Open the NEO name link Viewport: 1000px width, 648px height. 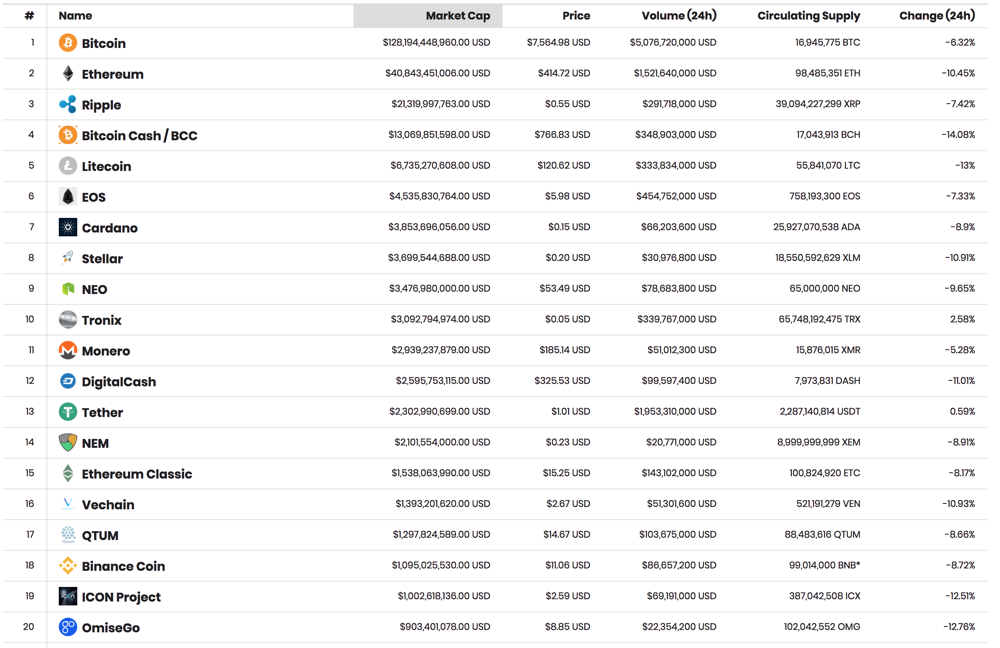pos(94,290)
